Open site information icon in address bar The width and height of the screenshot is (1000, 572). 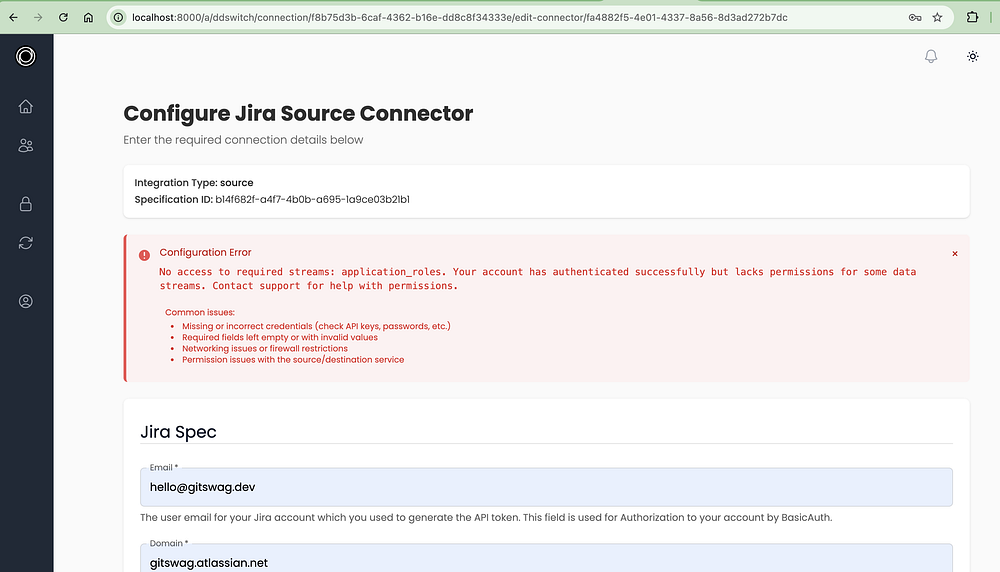119,17
